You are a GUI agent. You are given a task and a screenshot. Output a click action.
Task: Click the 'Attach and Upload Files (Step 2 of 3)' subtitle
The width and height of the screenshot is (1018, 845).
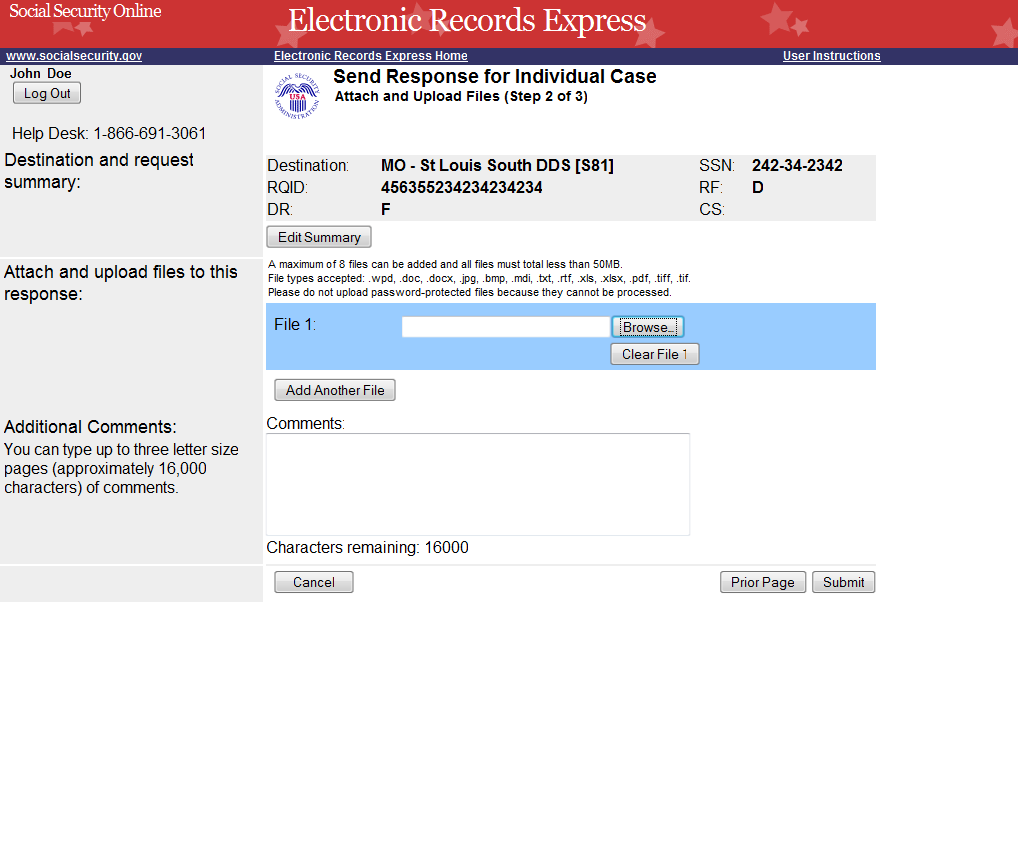[461, 97]
